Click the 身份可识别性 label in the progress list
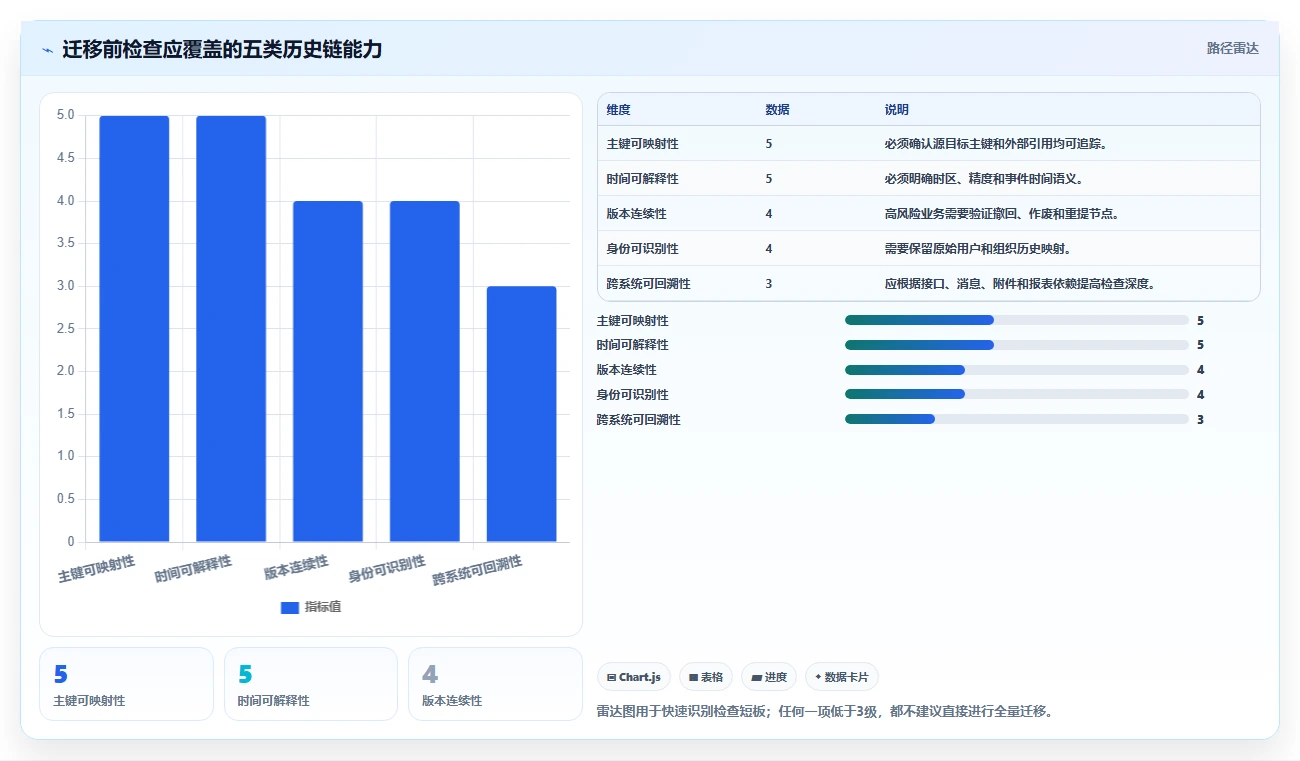Screen dimensions: 1300x761 [x=633, y=395]
